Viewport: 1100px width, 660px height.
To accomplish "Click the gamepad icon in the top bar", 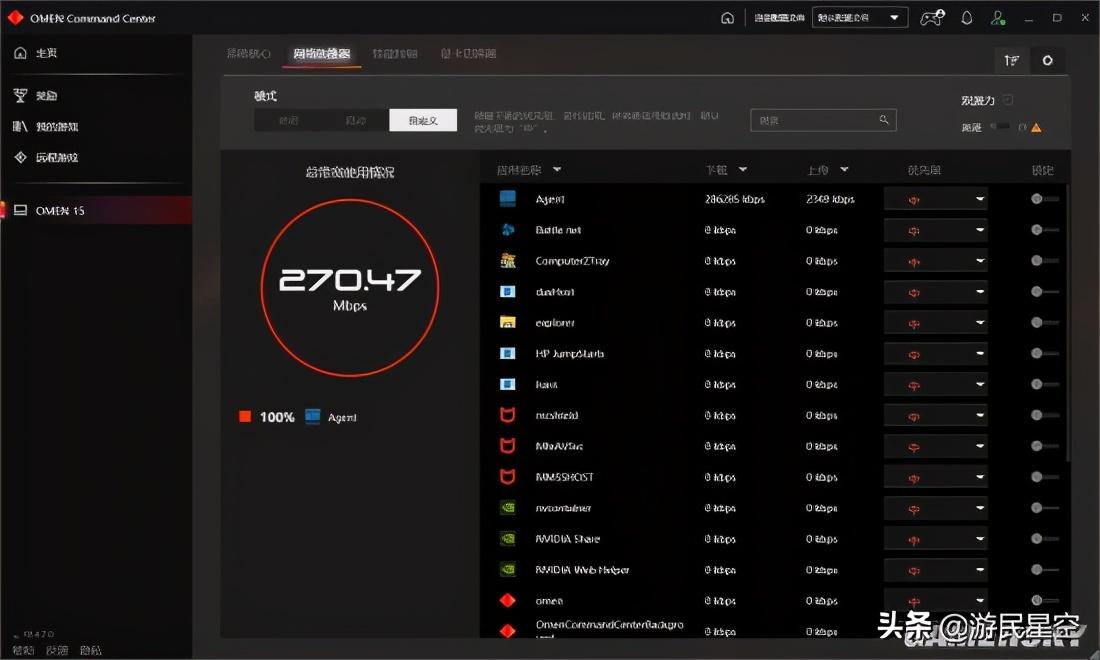I will coord(932,18).
